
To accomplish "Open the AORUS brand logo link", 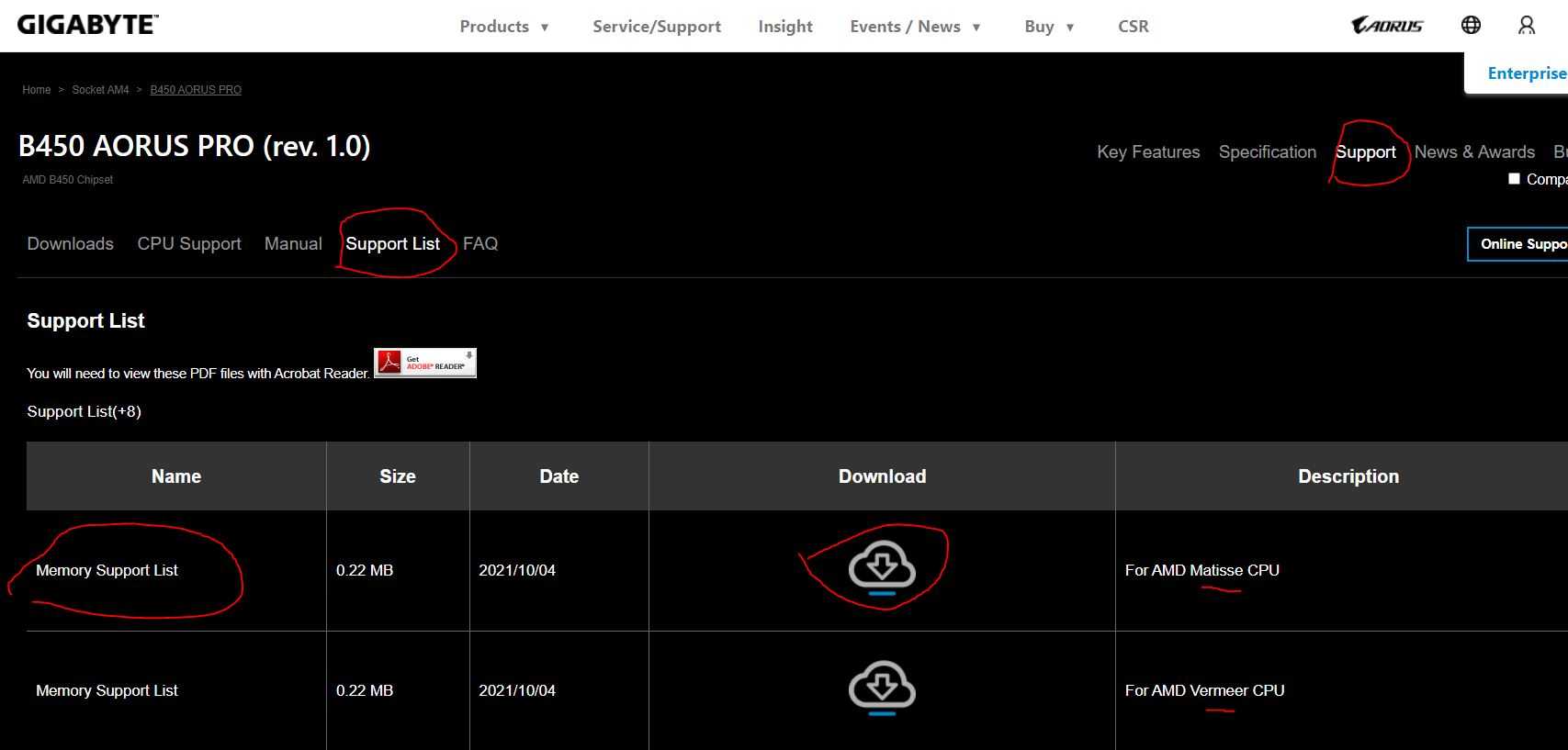I will 1386,26.
